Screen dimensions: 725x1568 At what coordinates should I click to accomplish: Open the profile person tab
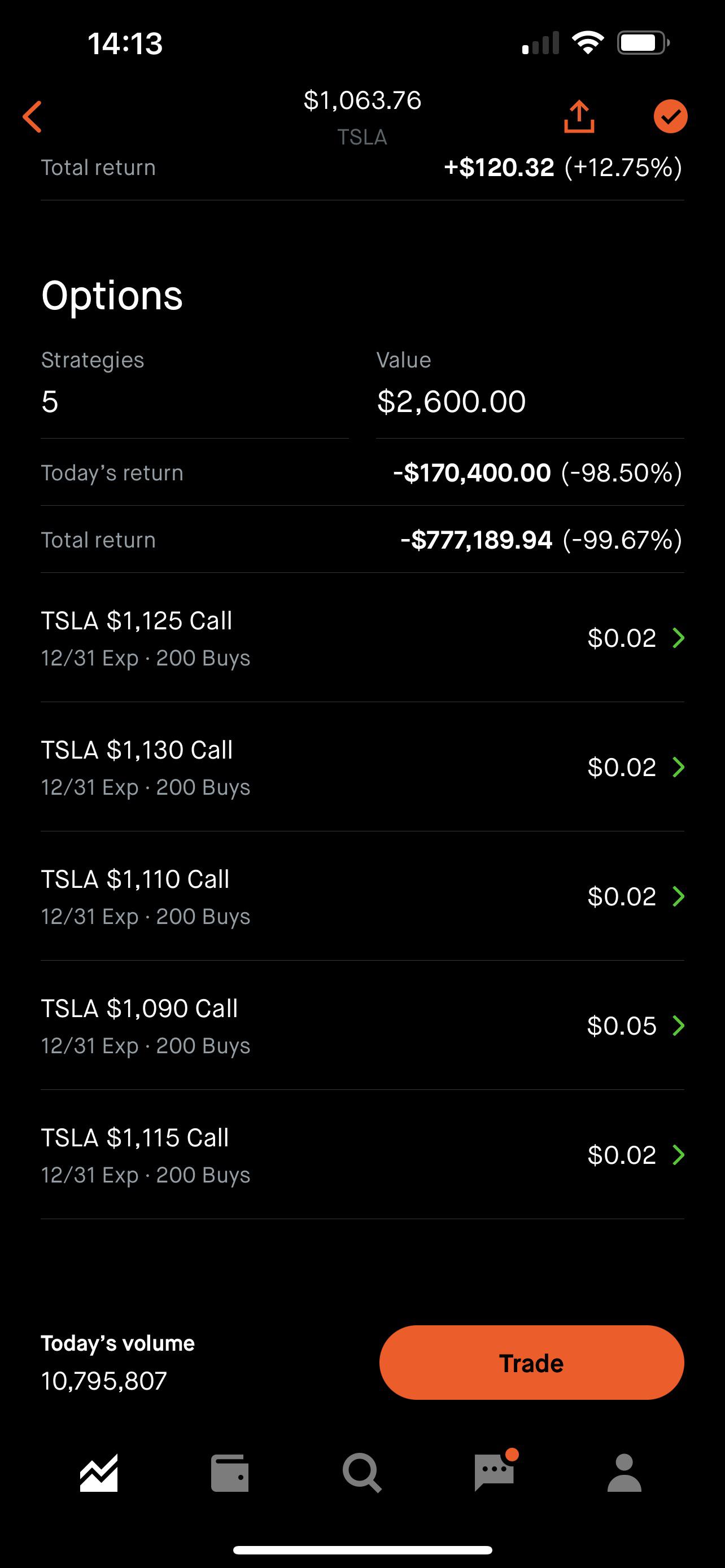pos(624,1473)
